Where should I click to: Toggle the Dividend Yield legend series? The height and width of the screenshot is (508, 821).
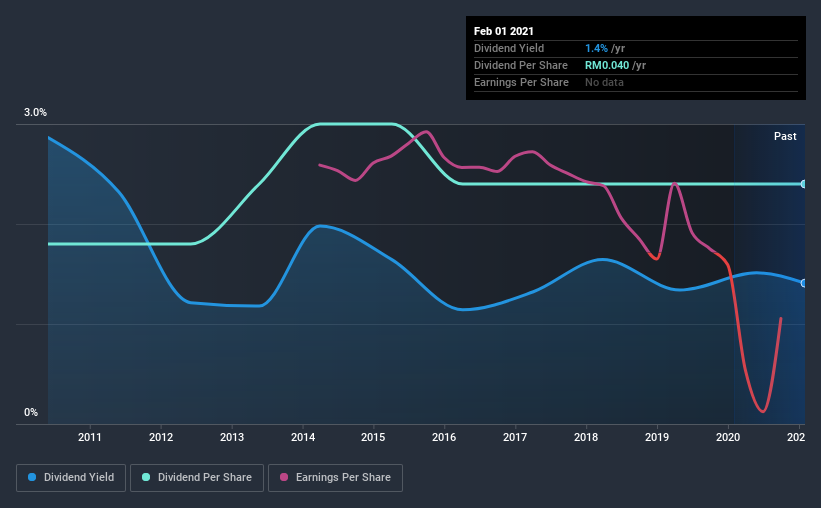pos(70,478)
